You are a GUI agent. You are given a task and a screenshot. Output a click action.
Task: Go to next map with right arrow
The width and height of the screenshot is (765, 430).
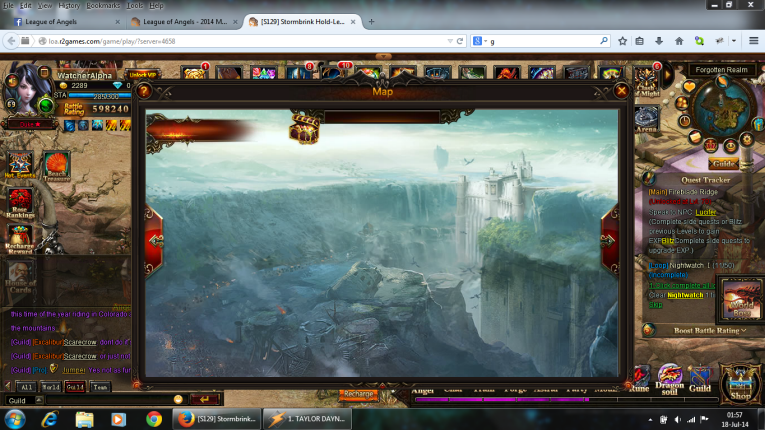pyautogui.click(x=610, y=240)
